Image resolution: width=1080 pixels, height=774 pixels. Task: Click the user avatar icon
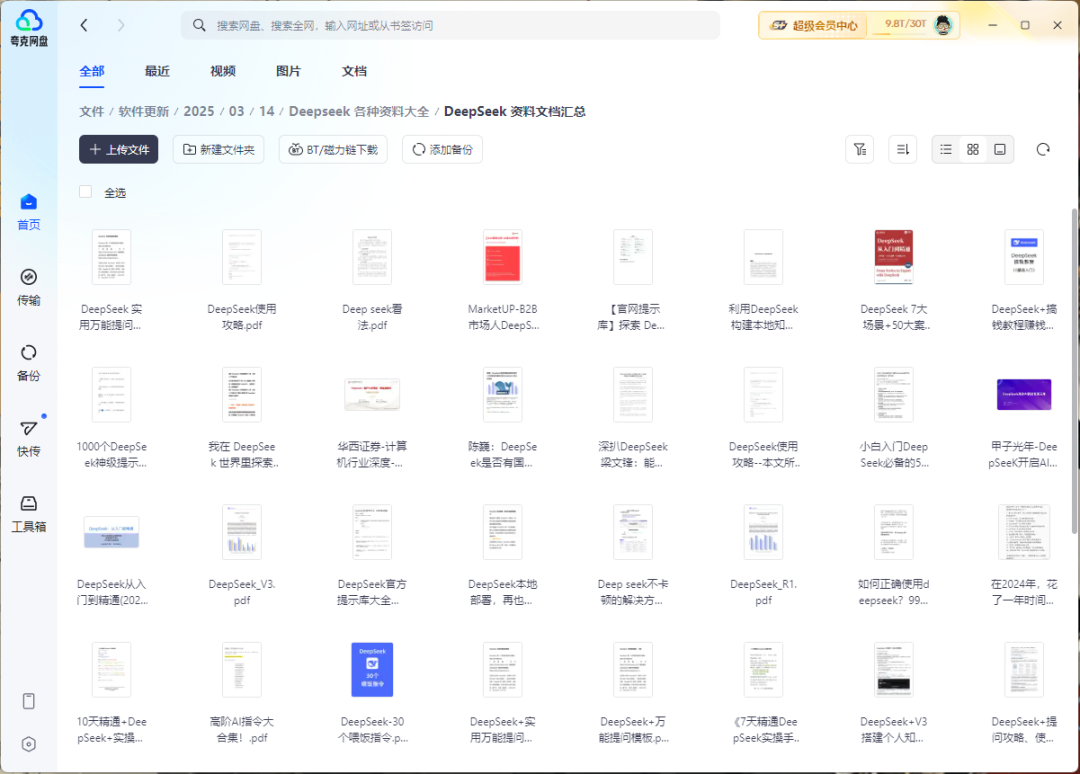(x=943, y=25)
